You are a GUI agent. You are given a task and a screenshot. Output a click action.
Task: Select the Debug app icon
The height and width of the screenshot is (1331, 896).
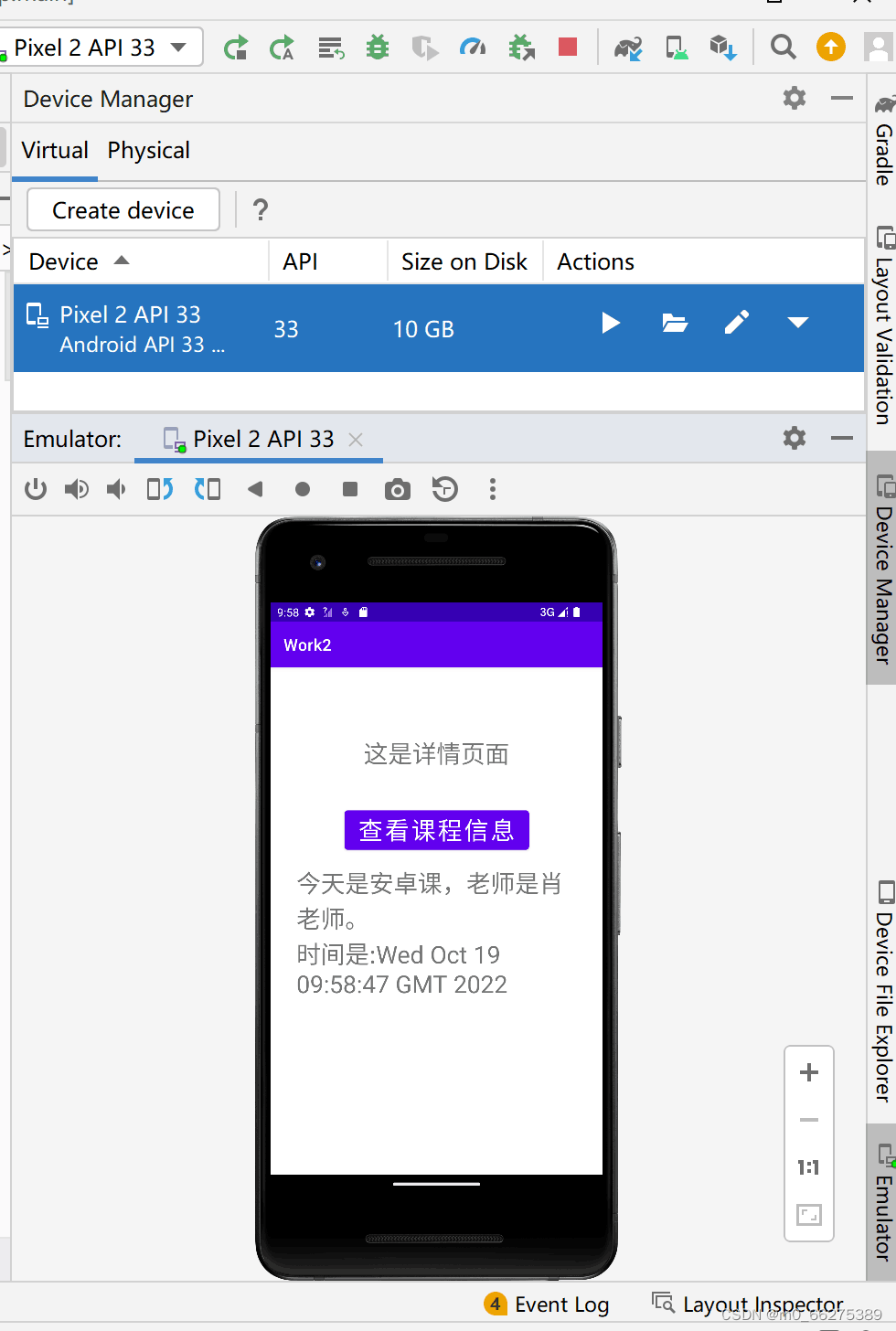(x=378, y=47)
